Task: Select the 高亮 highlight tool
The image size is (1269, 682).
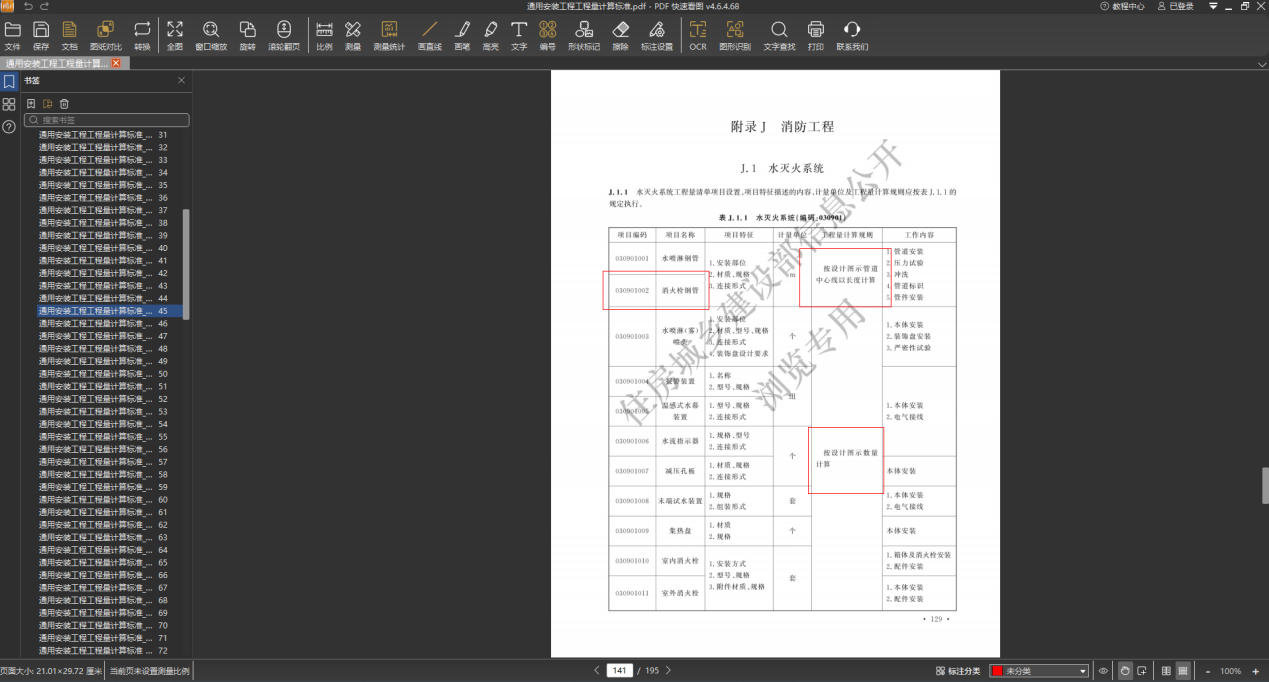Action: pyautogui.click(x=490, y=32)
